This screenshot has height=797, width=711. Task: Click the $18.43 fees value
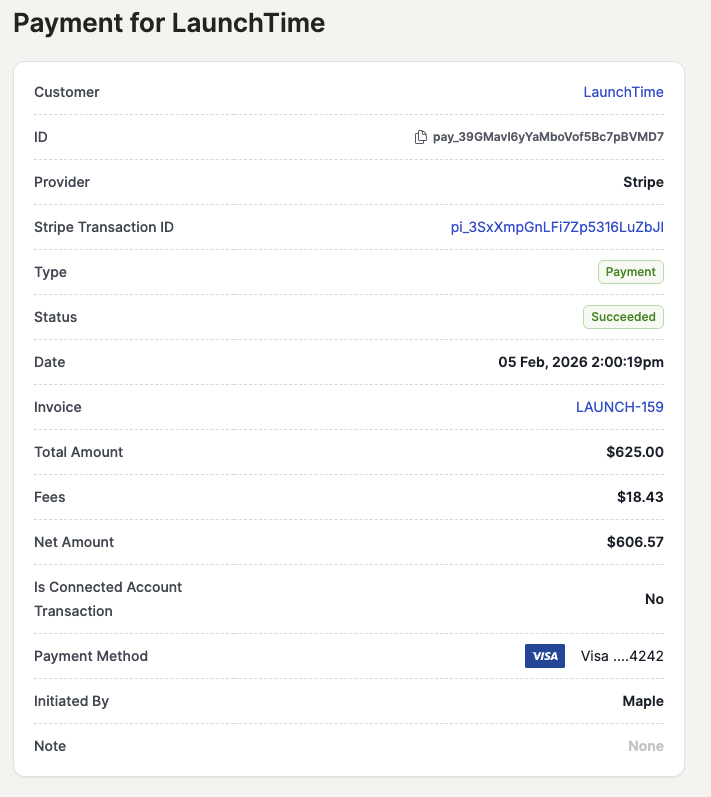[640, 497]
